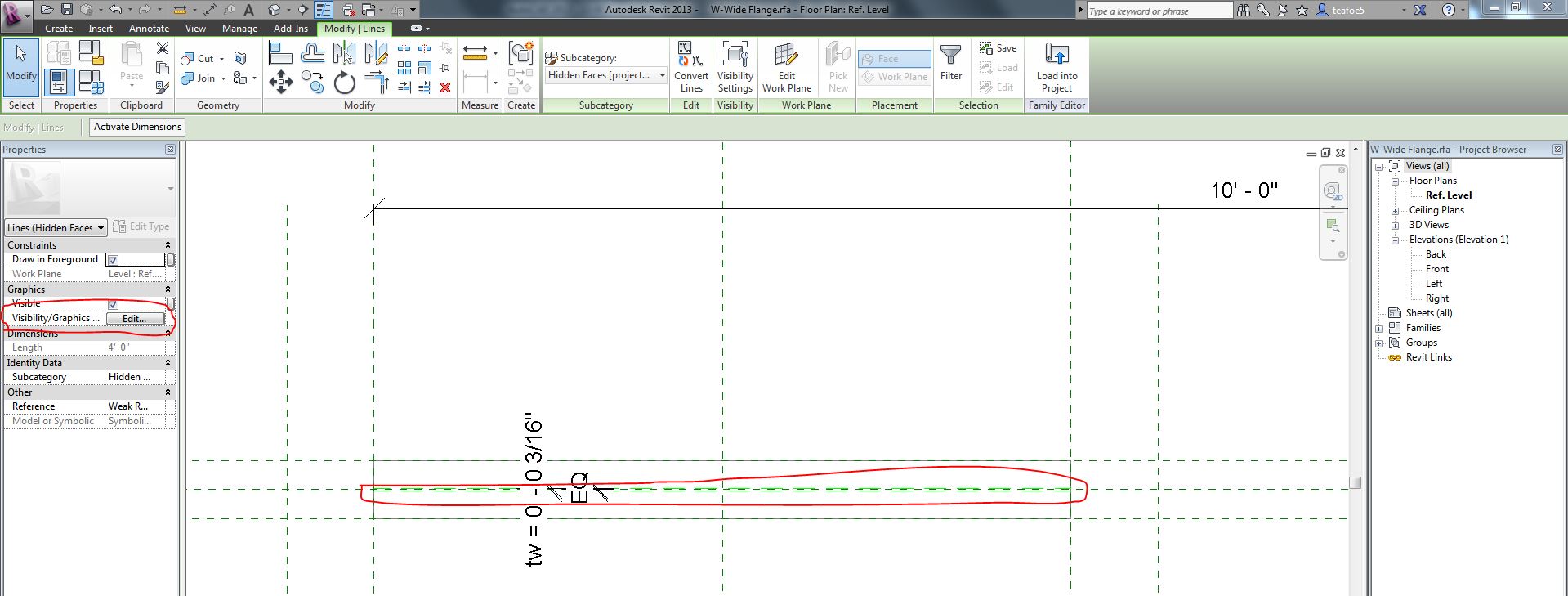Image resolution: width=1568 pixels, height=596 pixels.
Task: Select the Align tool
Action: (280, 54)
